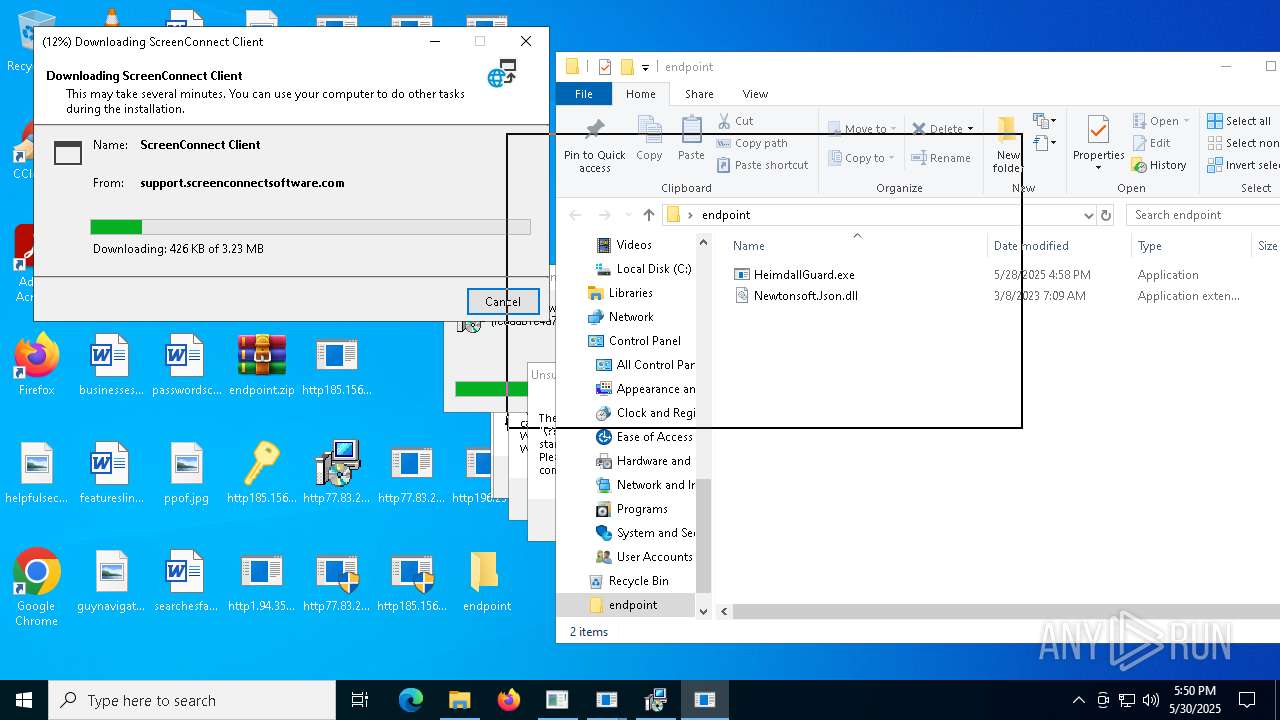The height and width of the screenshot is (720, 1280).
Task: Click Select all in the ribbon
Action: (1238, 121)
